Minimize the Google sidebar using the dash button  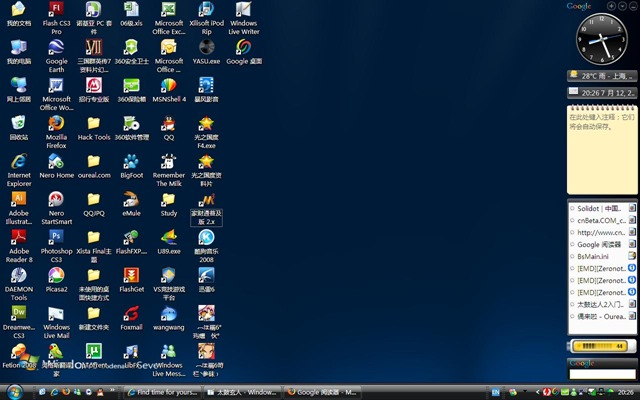pos(633,6)
